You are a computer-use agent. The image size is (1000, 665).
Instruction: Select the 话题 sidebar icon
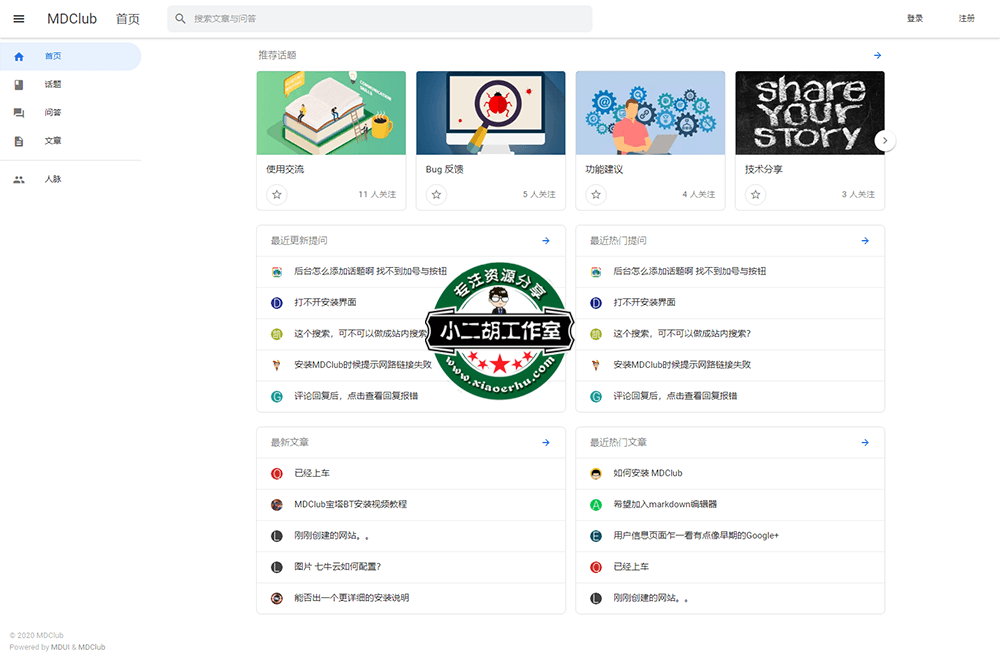tap(18, 84)
